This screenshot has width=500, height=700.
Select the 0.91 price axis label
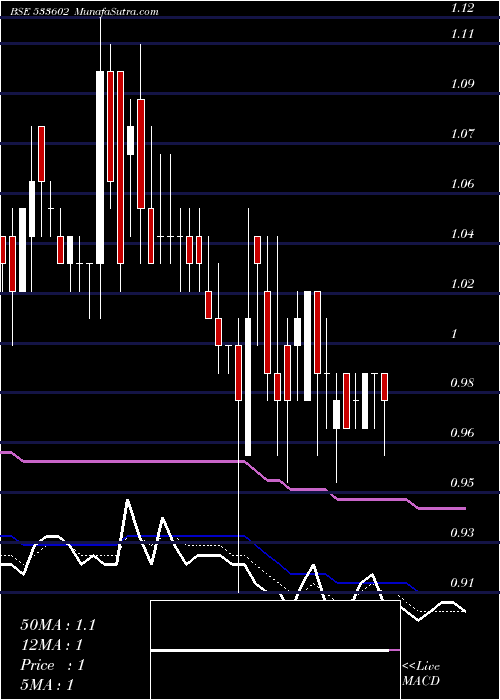tap(463, 583)
